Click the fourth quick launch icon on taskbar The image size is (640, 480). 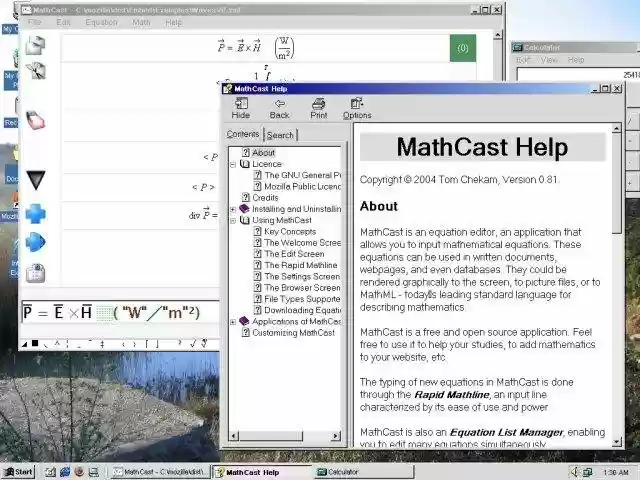point(93,472)
